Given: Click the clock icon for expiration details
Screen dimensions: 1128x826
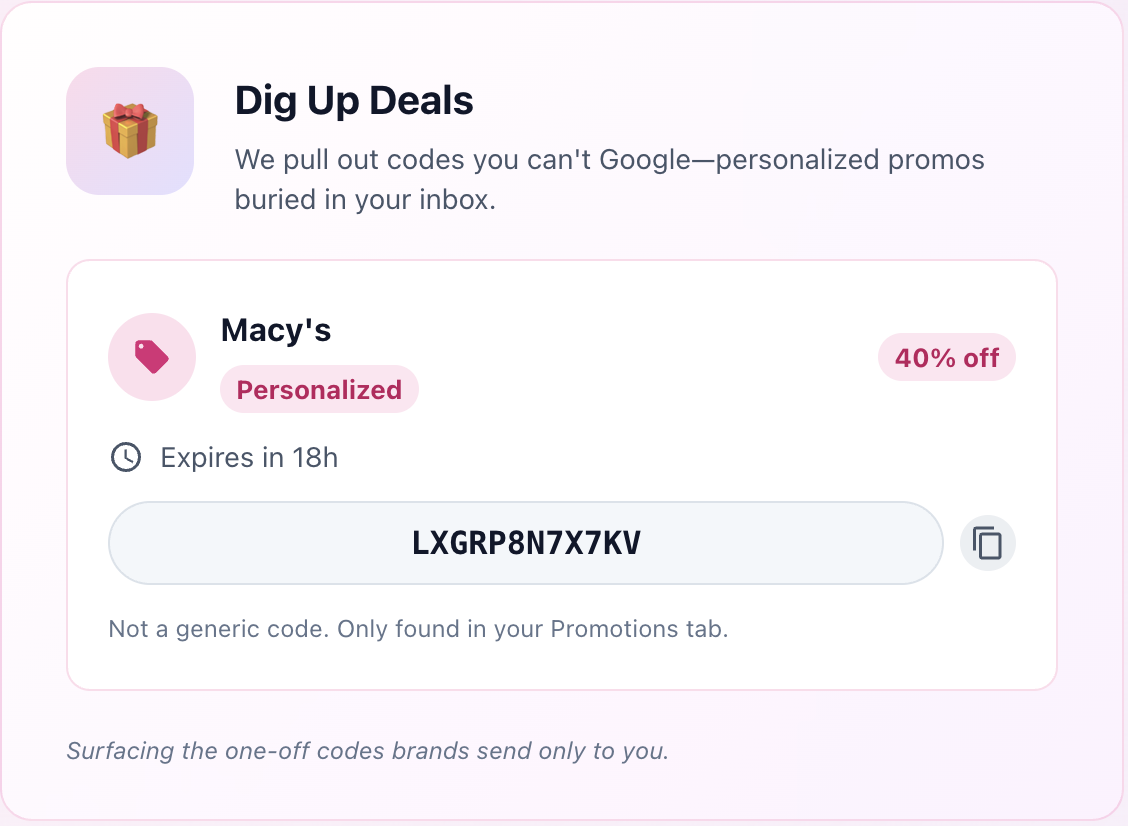Looking at the screenshot, I should click(x=127, y=458).
